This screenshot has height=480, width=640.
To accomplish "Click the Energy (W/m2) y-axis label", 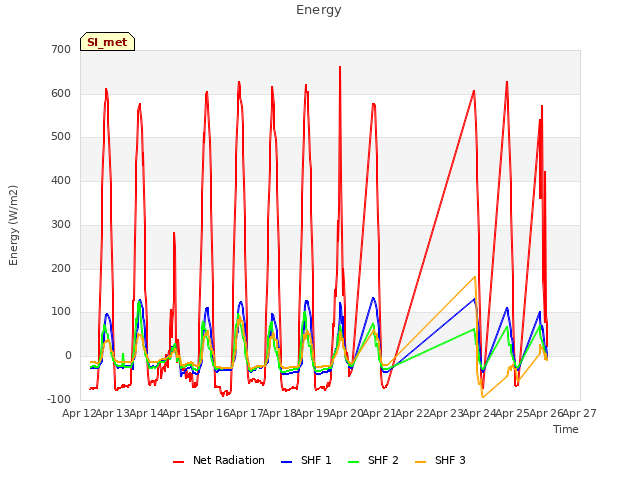I will 13,225.
